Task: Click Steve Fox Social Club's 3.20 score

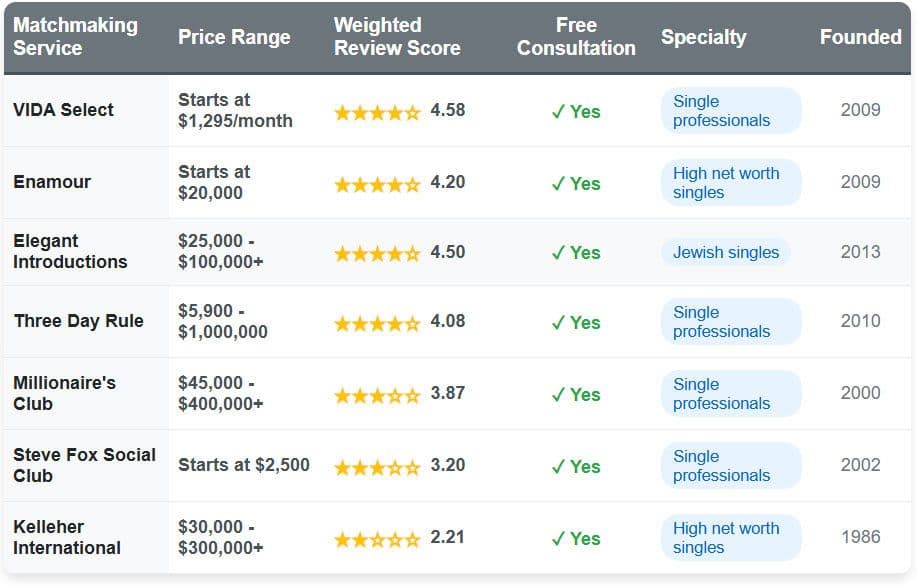Action: click(x=448, y=466)
